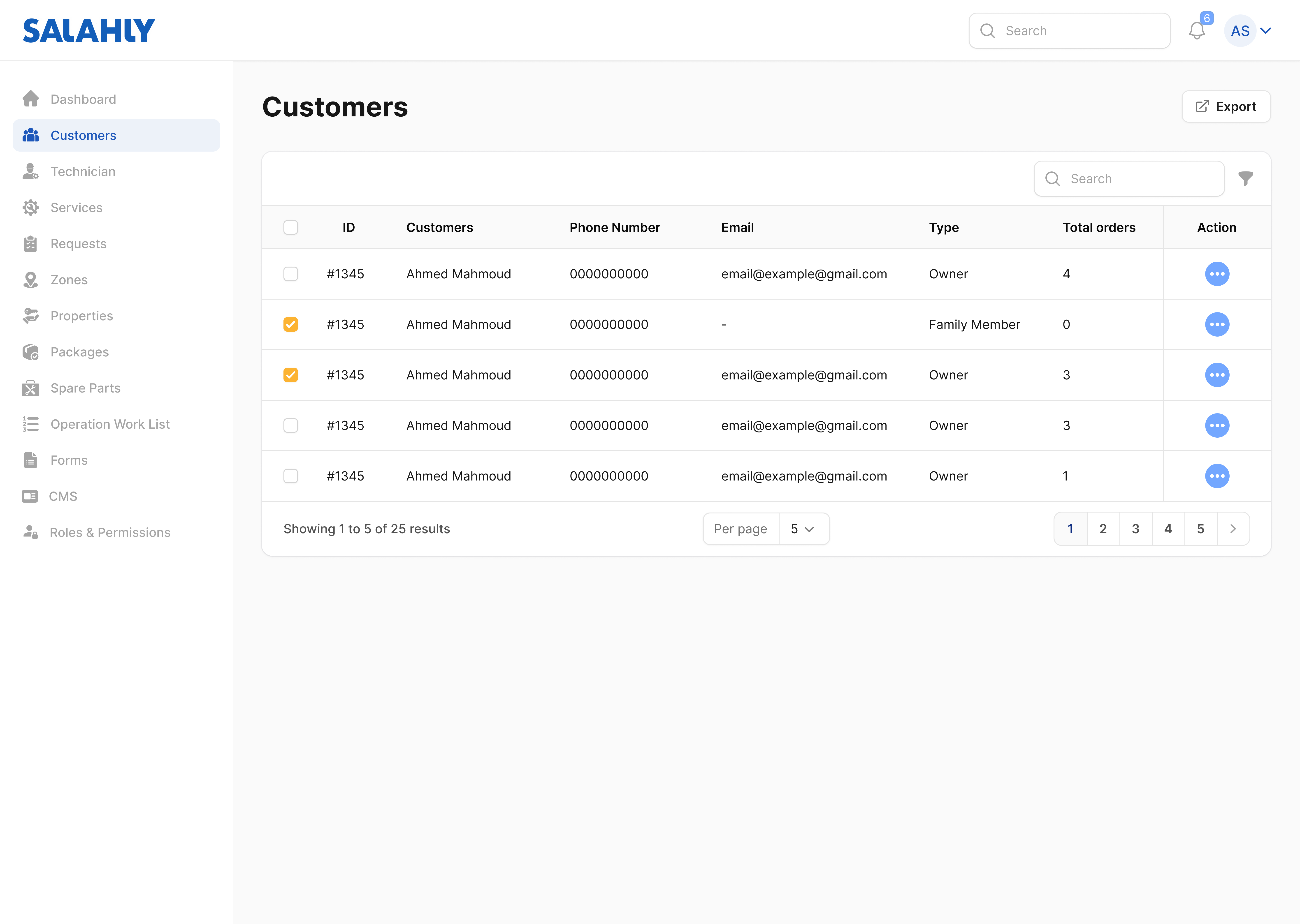
Task: Go to next page with chevron arrow
Action: 1233,529
